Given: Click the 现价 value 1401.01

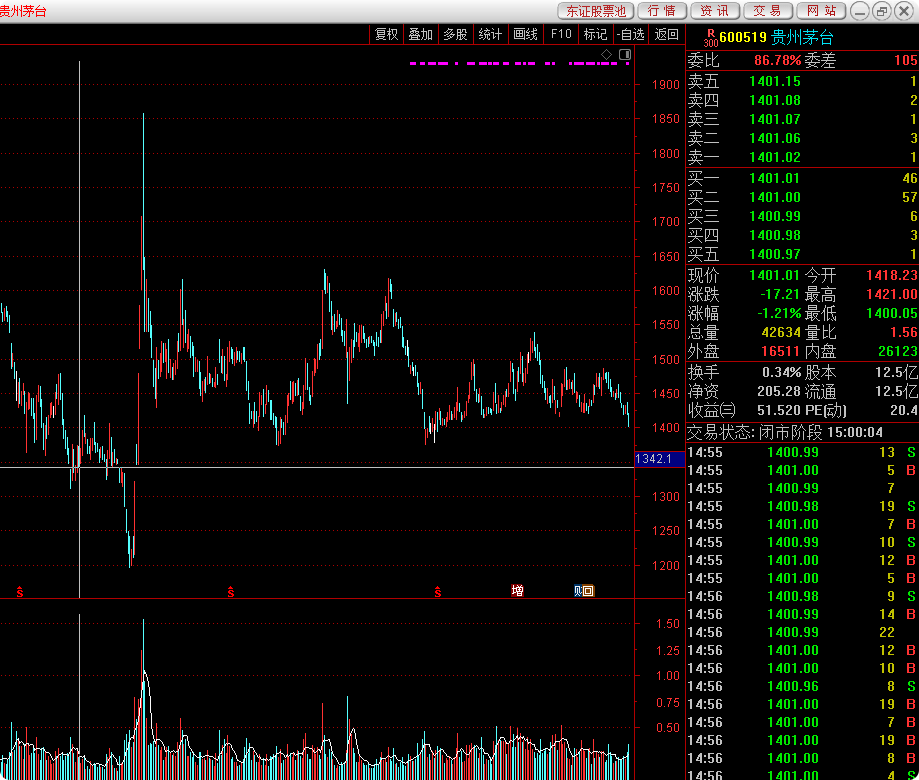Looking at the screenshot, I should pyautogui.click(x=774, y=275).
